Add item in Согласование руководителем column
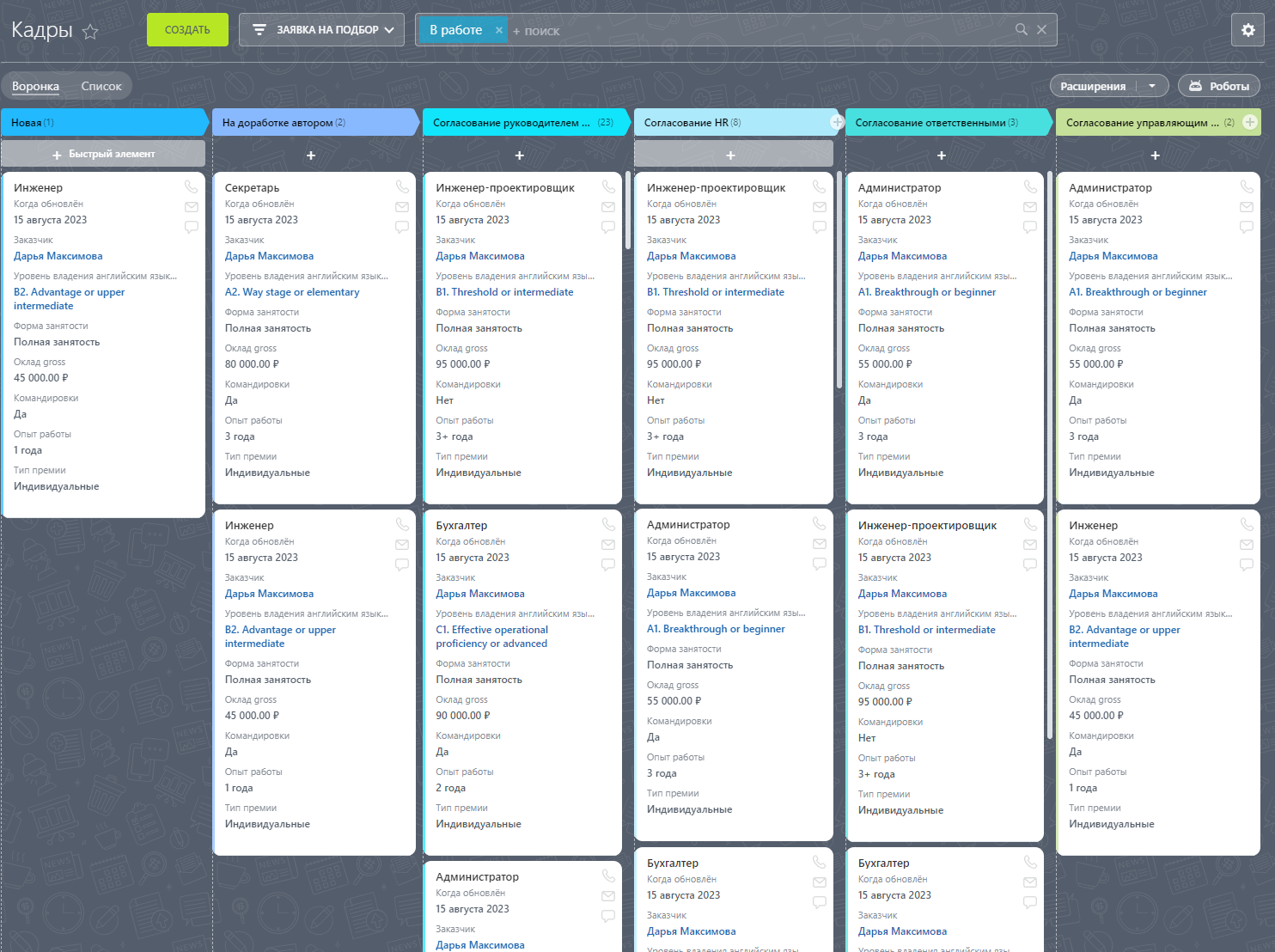 click(520, 156)
